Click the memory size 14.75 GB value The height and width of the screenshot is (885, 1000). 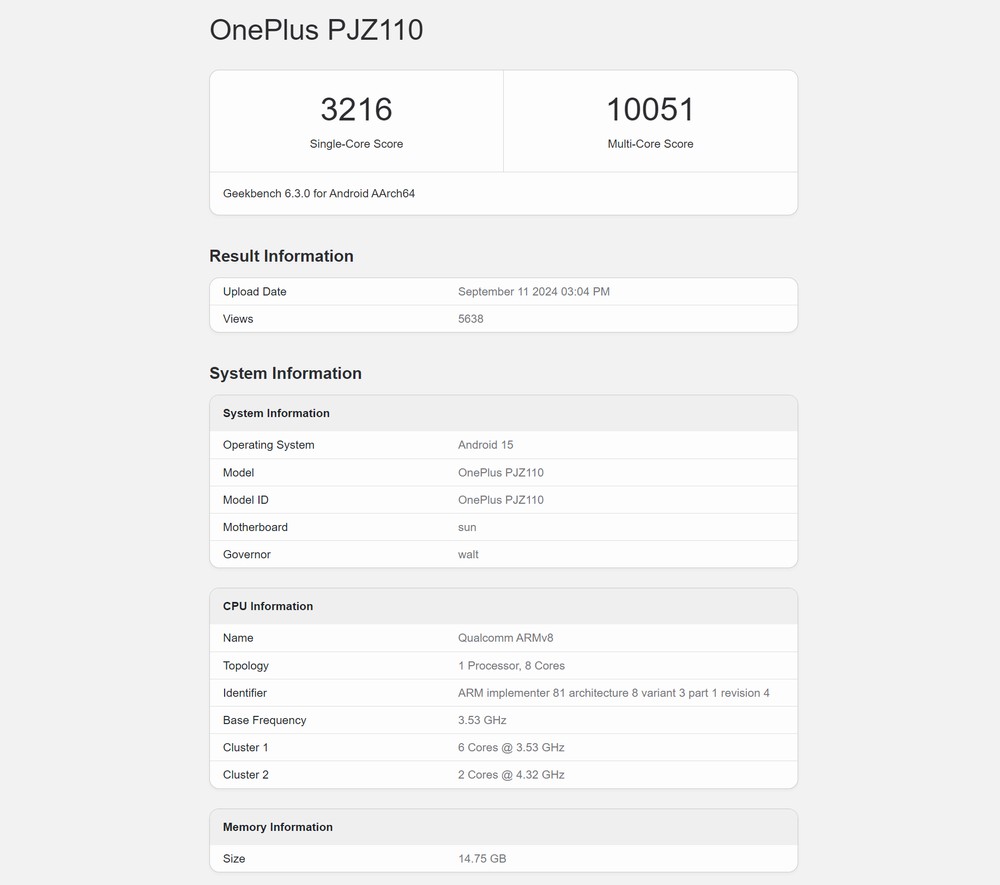481,859
